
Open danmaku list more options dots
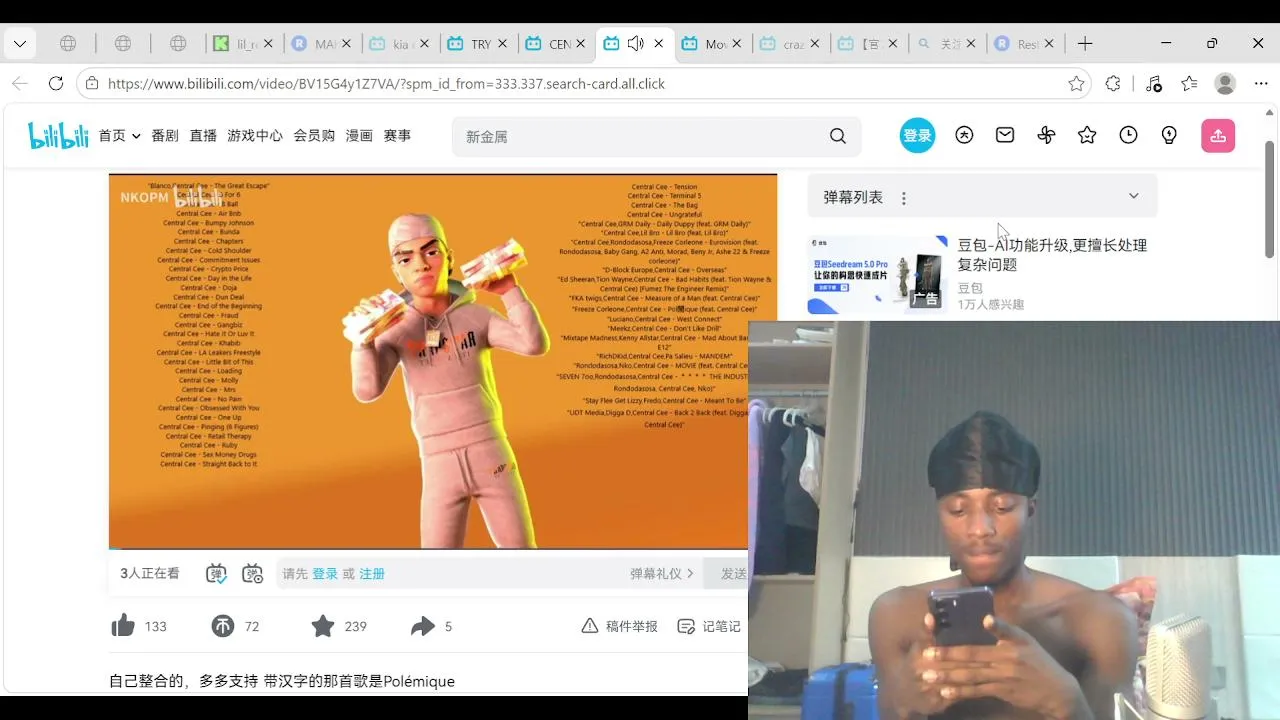click(x=904, y=198)
